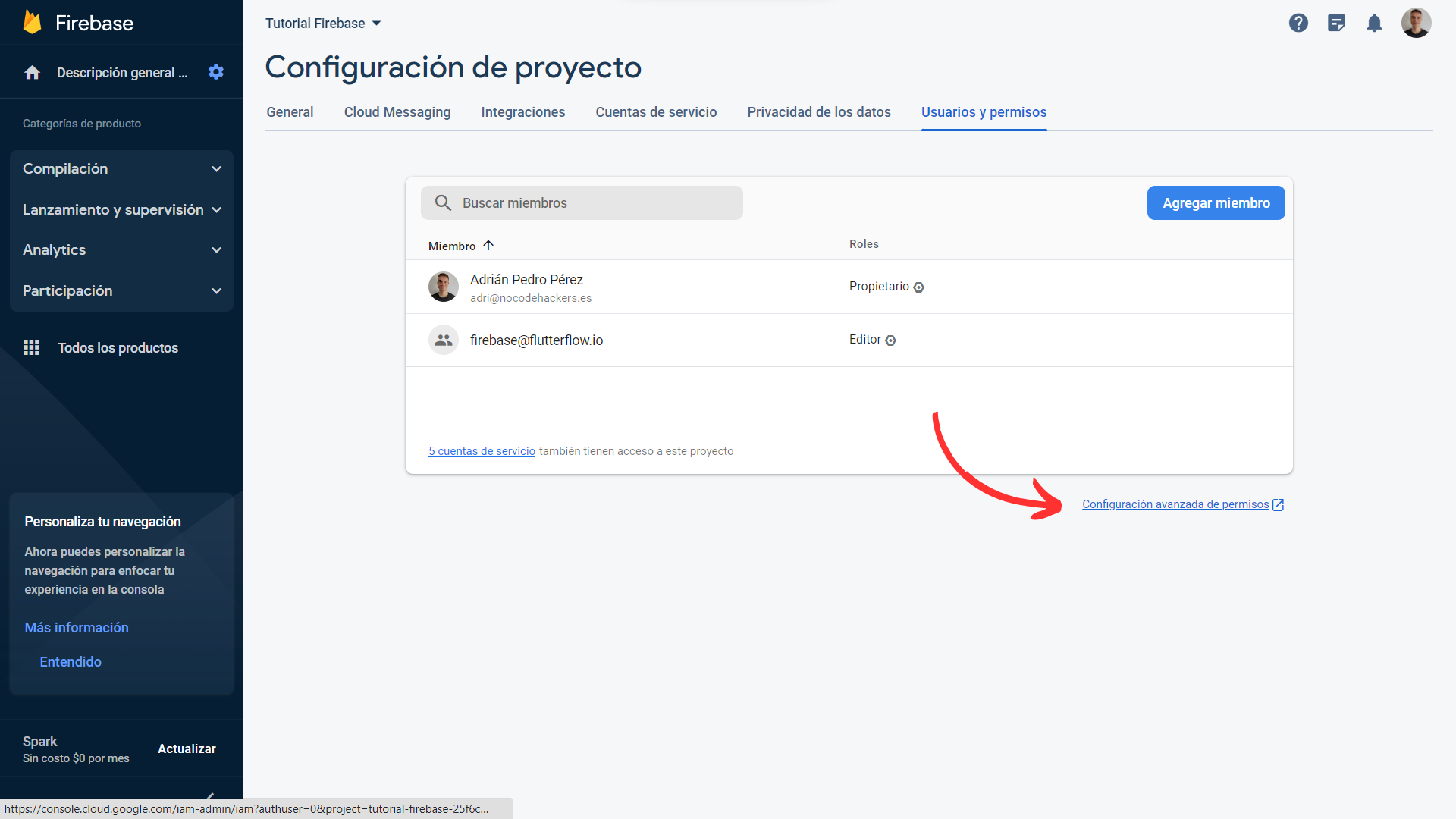The height and width of the screenshot is (819, 1456).
Task: Open your profile avatar picture
Action: point(1417,22)
